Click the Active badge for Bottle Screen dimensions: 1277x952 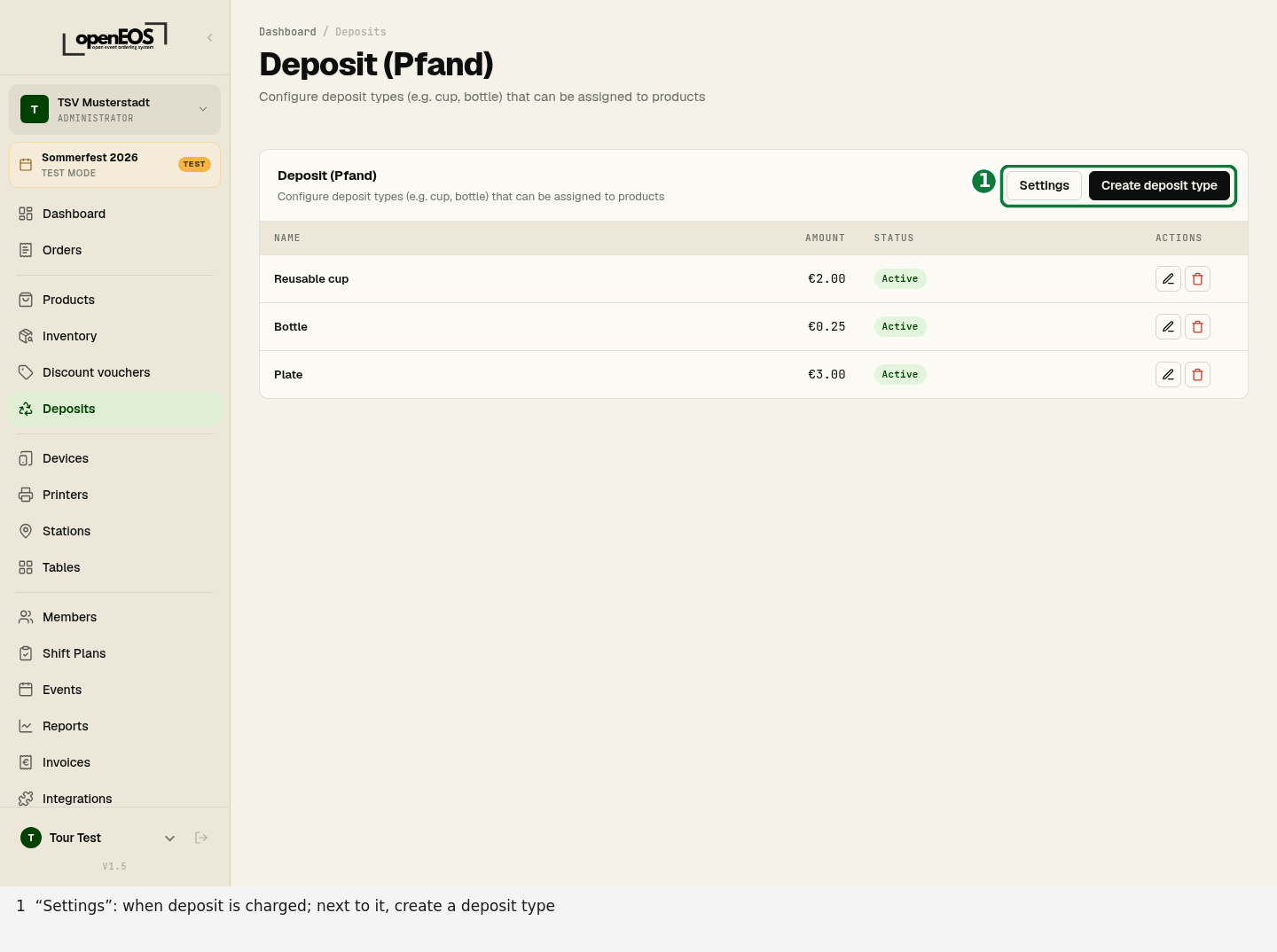(x=900, y=327)
